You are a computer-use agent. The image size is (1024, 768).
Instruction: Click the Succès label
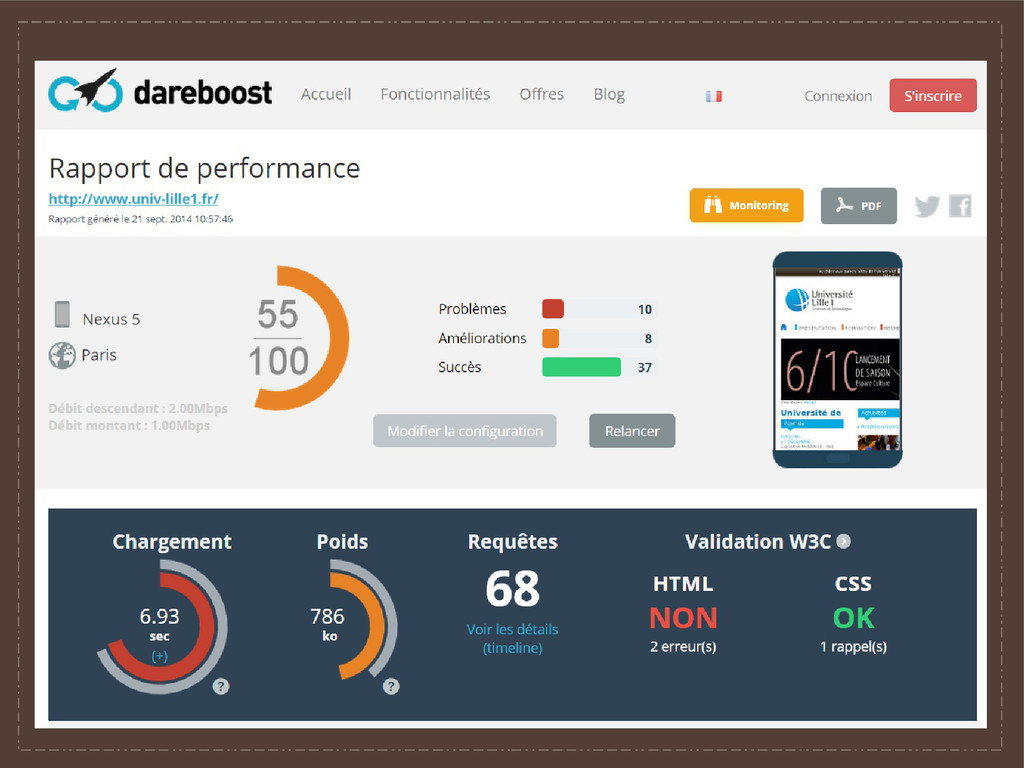click(x=459, y=367)
